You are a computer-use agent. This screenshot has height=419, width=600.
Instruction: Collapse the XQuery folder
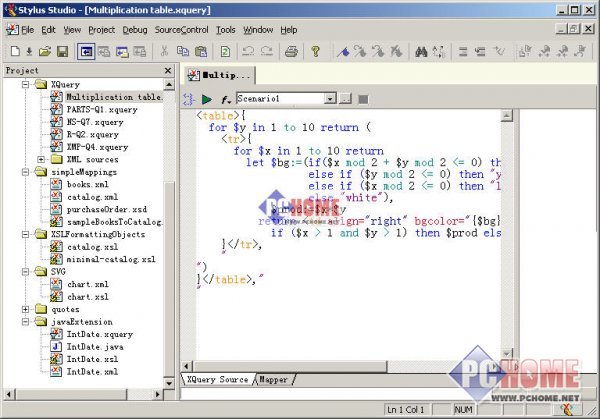[25, 84]
